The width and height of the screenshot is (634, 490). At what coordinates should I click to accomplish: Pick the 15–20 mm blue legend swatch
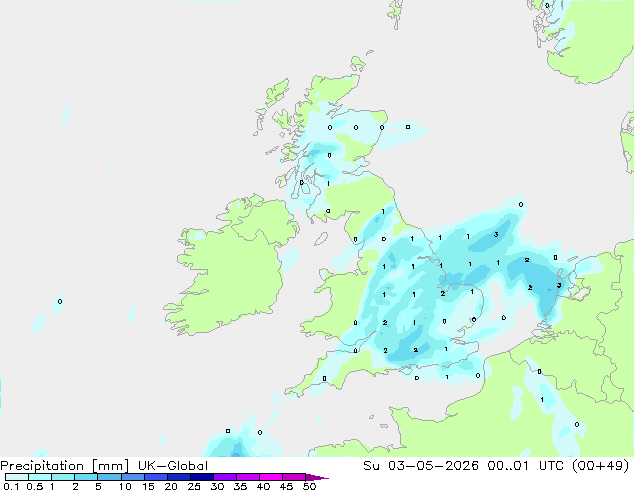point(156,477)
